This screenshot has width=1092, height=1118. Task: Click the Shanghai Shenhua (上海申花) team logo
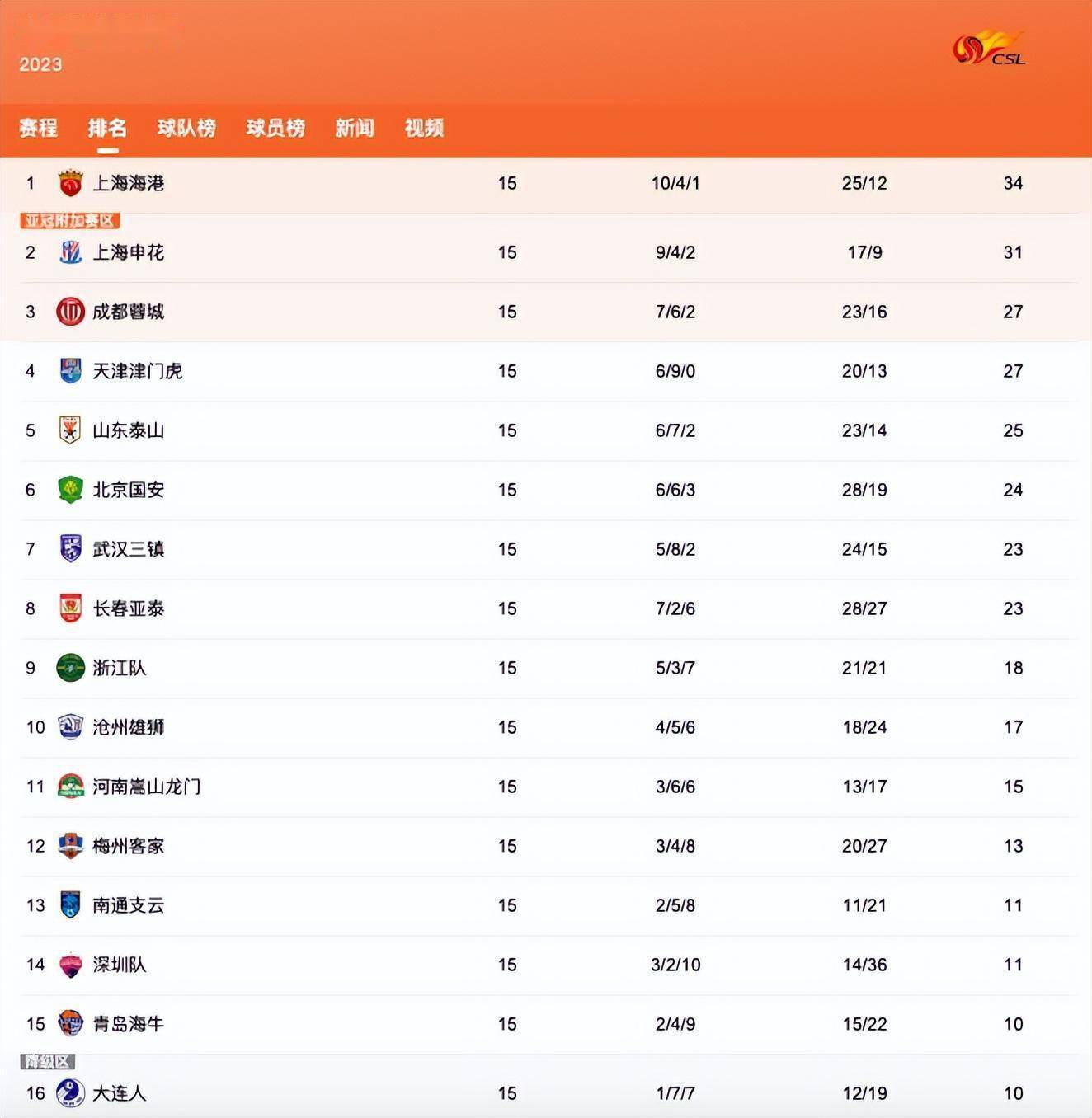70,252
